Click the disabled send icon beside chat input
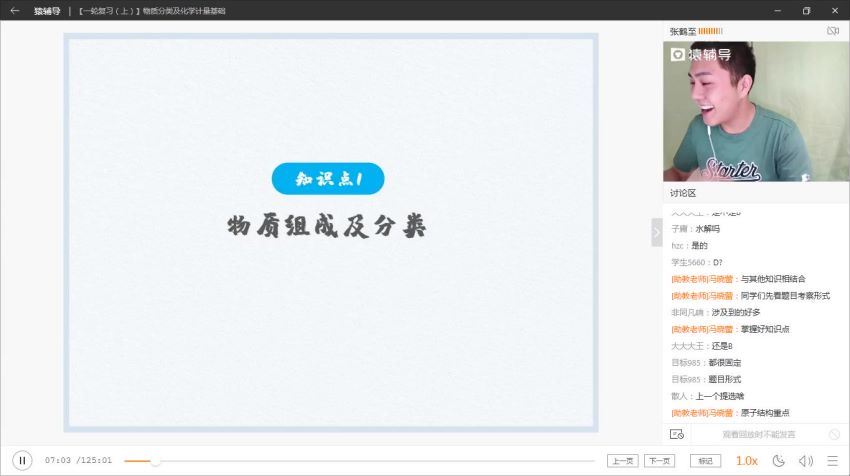Viewport: 850px width, 476px height. [834, 434]
